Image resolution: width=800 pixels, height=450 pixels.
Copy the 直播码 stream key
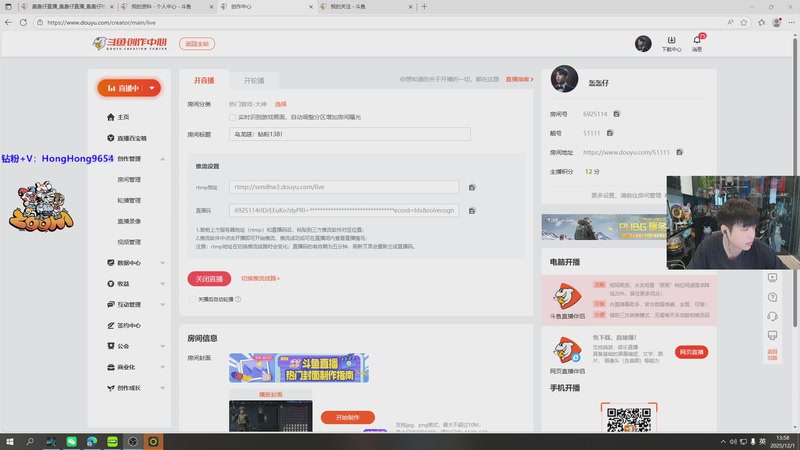(472, 211)
